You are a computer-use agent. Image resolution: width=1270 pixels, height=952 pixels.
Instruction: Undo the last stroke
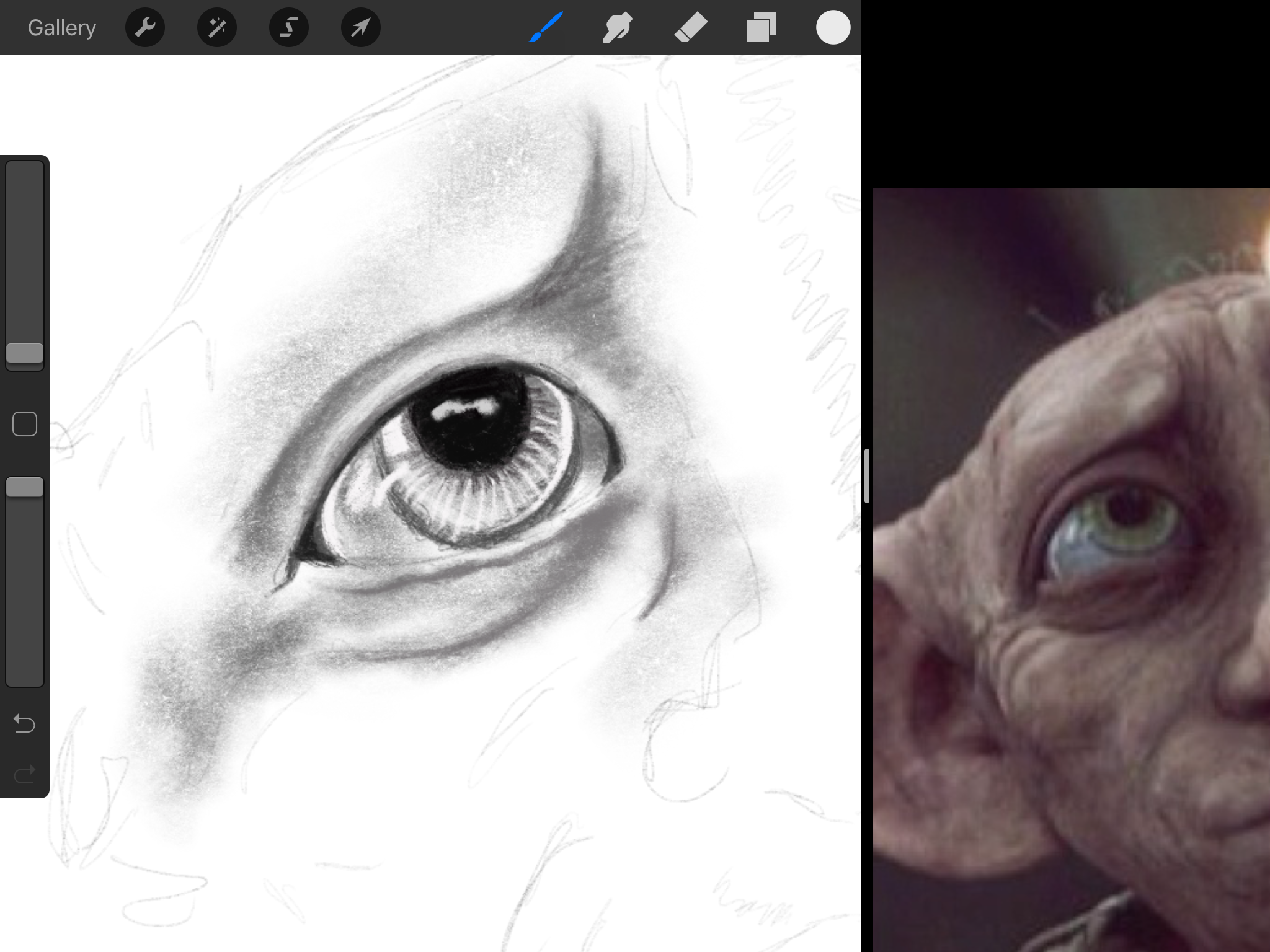pyautogui.click(x=25, y=723)
